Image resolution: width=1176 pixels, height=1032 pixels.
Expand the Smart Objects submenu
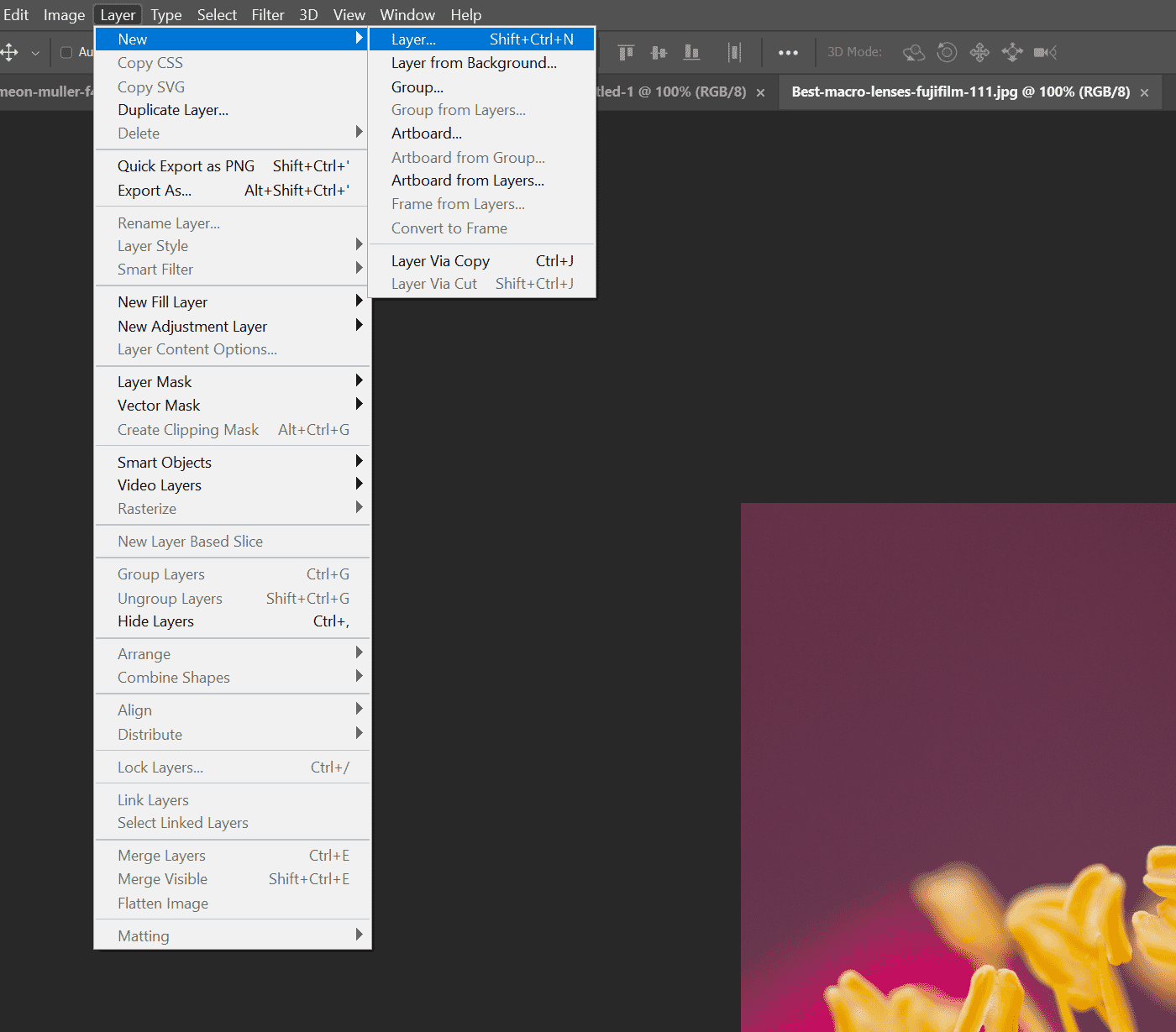point(164,462)
